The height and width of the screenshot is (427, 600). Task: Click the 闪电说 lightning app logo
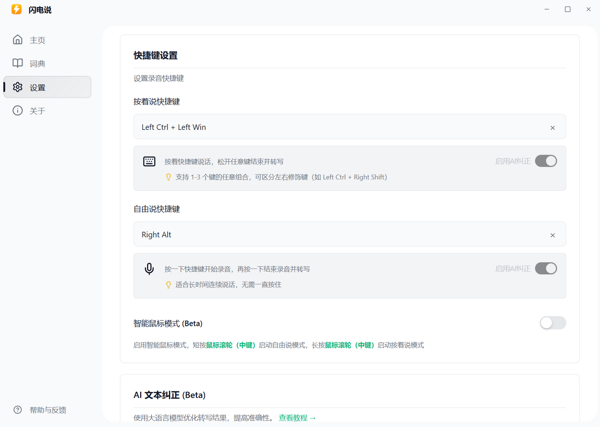[16, 9]
